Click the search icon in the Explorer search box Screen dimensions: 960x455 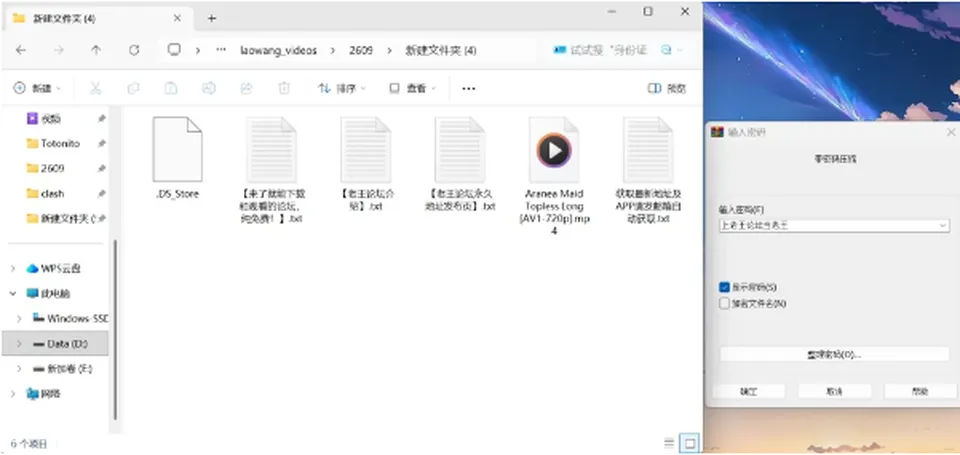[x=666, y=50]
